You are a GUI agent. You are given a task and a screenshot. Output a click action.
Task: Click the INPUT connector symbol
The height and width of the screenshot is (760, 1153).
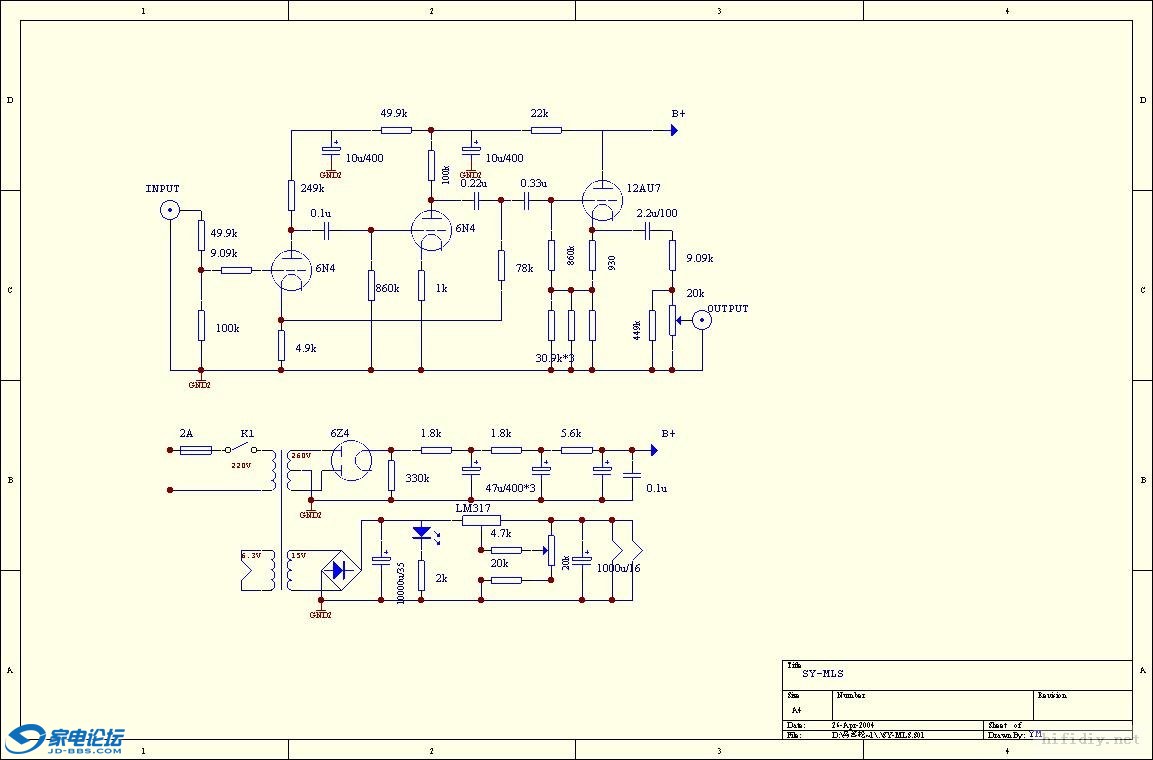pyautogui.click(x=170, y=210)
